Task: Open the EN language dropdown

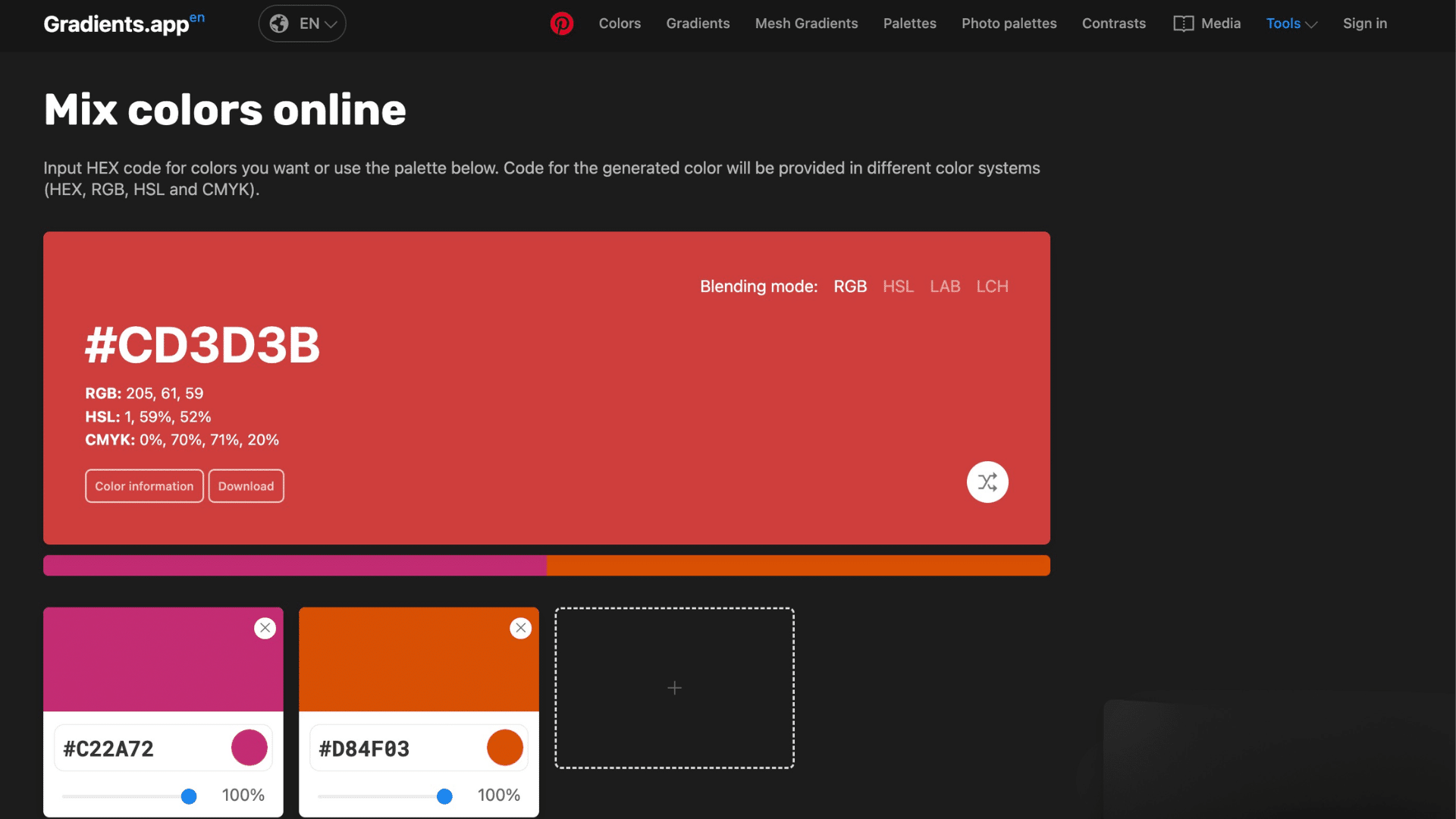Action: 302,24
